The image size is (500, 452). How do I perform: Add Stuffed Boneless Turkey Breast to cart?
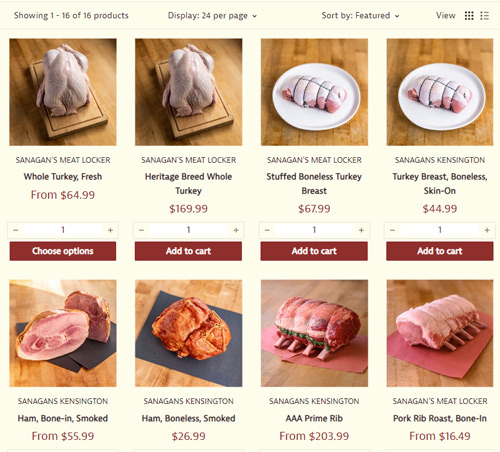click(314, 251)
